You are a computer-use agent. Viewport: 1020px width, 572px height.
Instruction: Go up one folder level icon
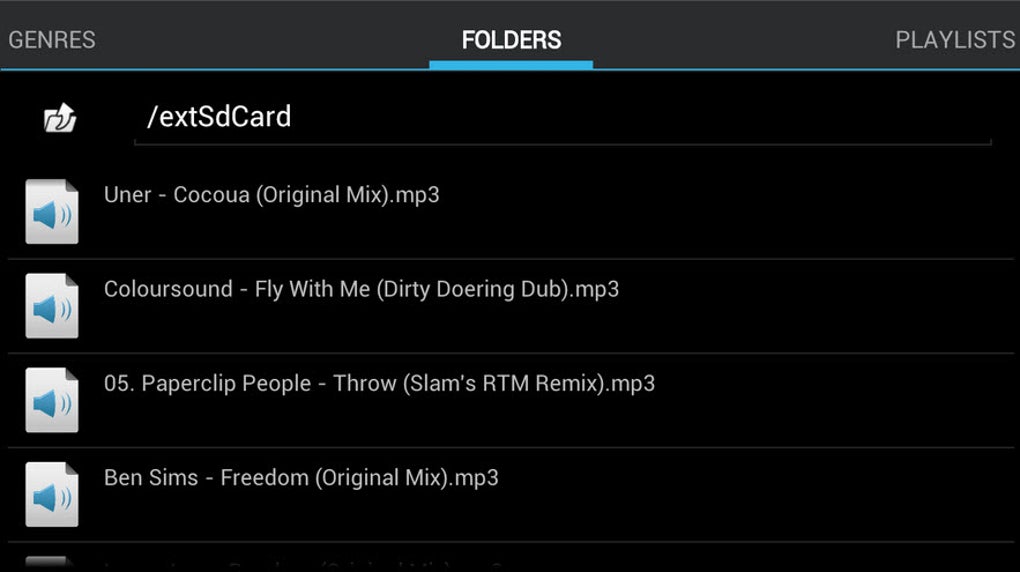[x=60, y=118]
